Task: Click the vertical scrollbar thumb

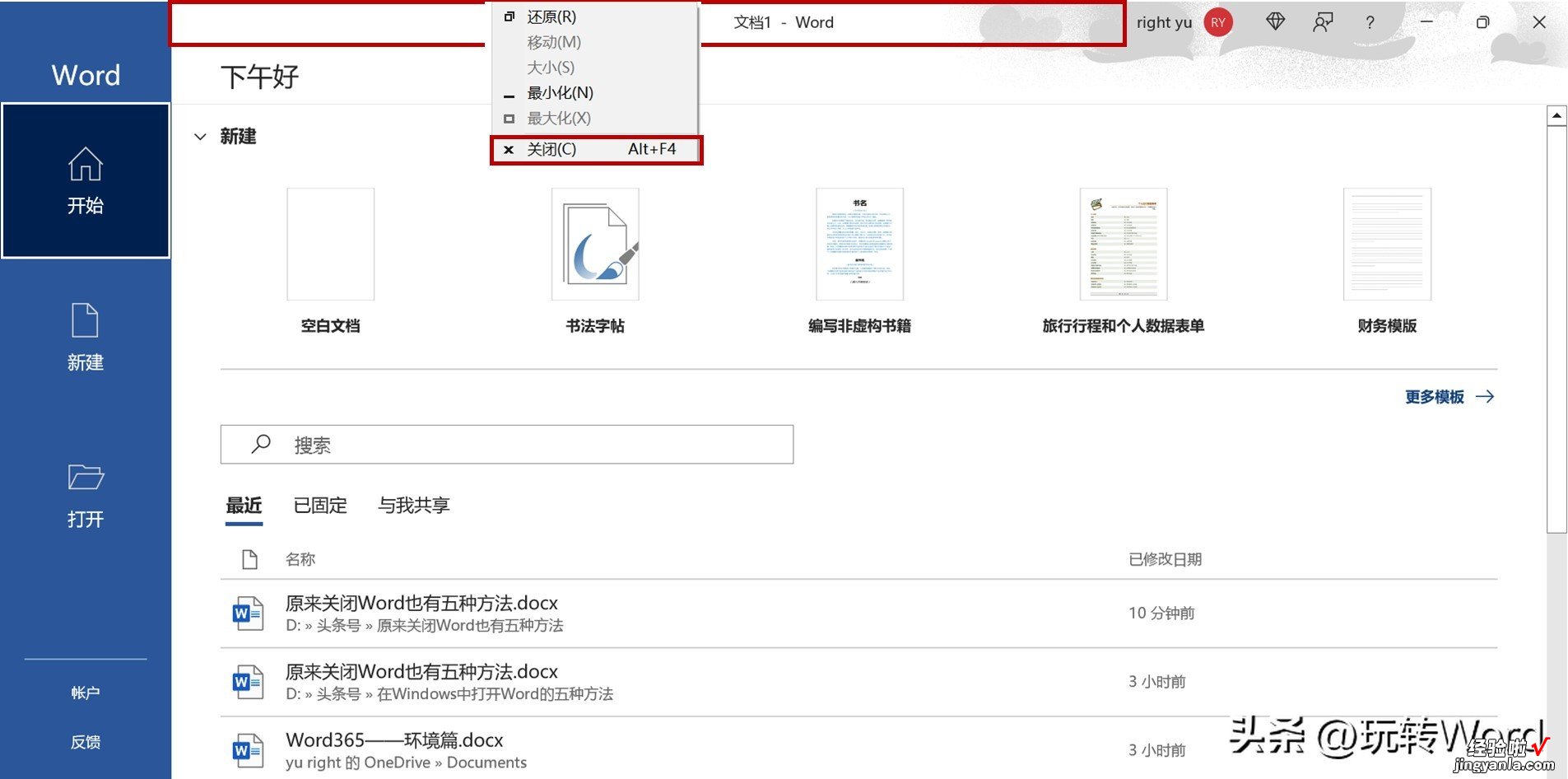Action: click(x=1556, y=329)
